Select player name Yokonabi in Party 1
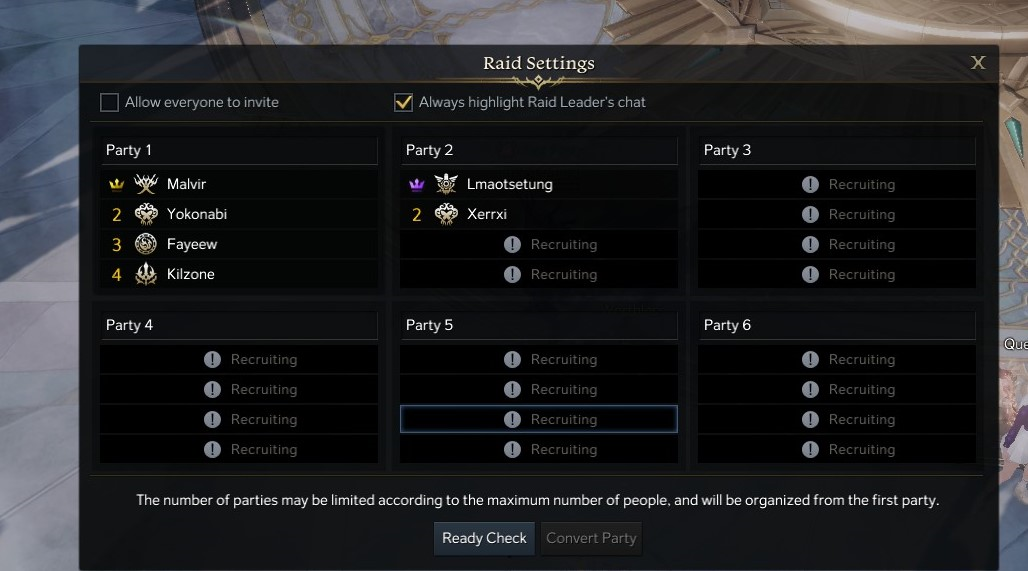 197,214
